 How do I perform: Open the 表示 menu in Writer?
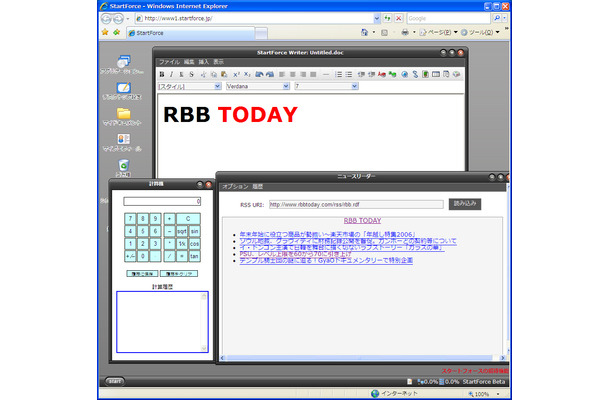tap(218, 62)
